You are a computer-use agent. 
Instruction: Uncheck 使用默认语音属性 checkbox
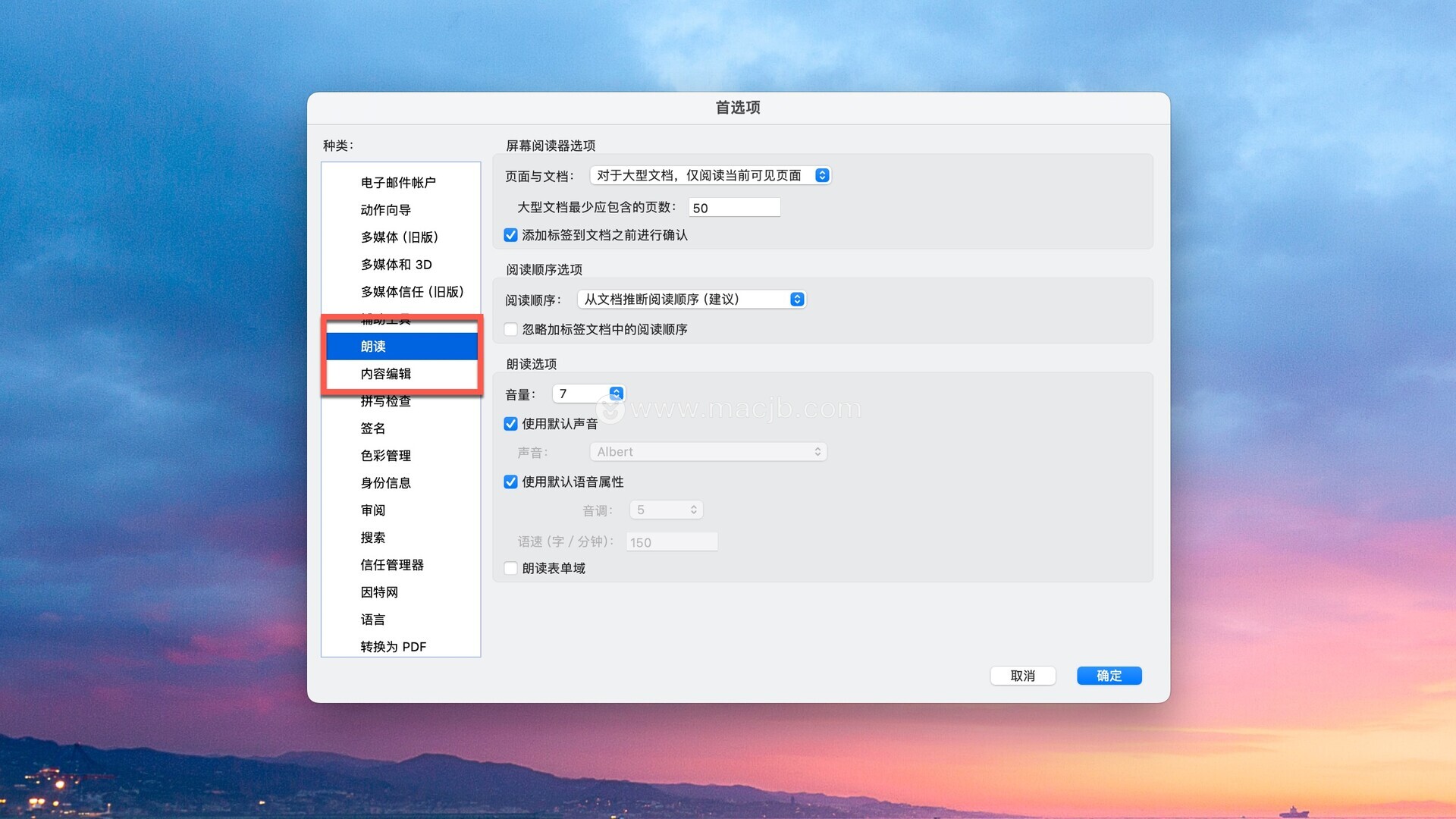(x=511, y=482)
